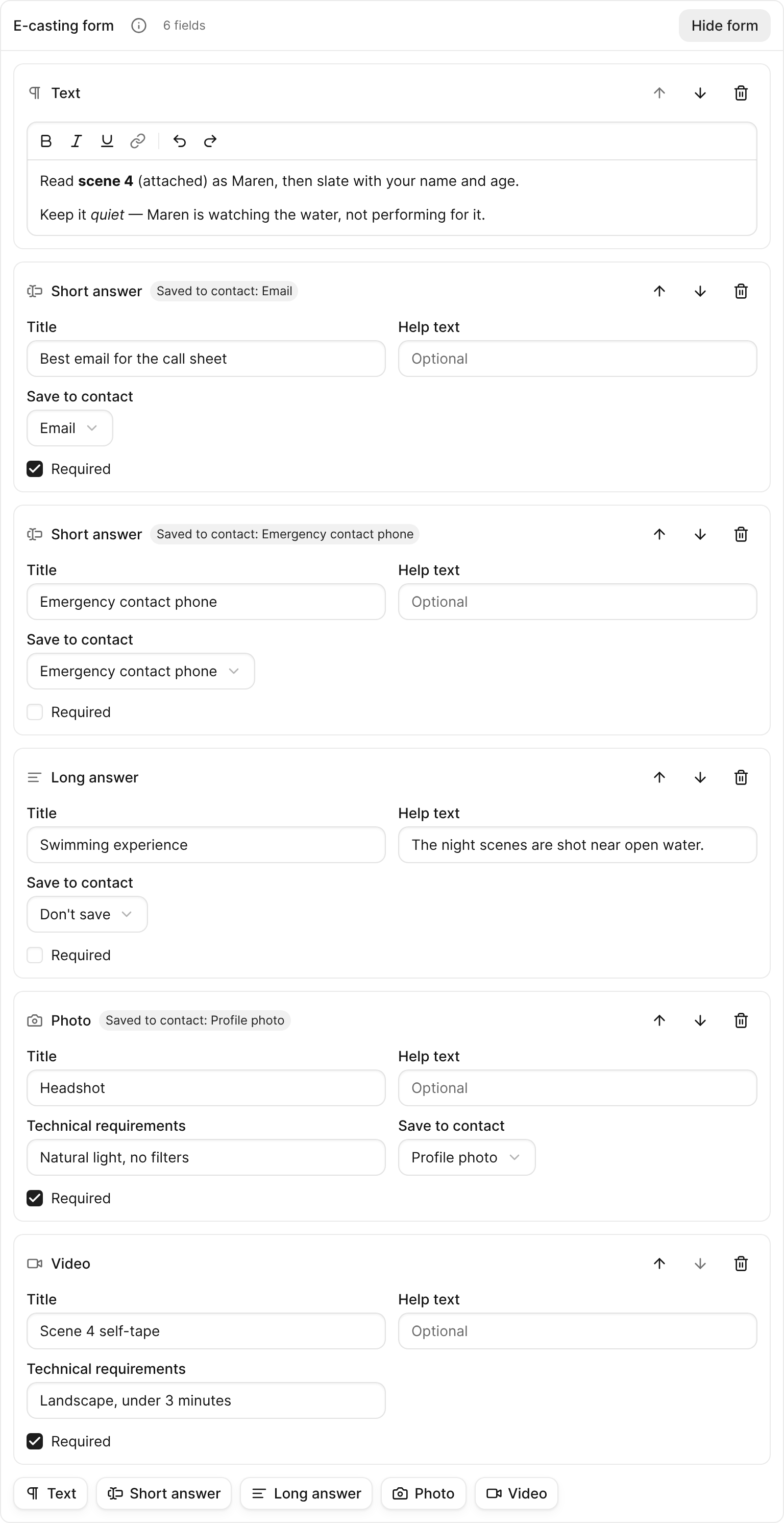This screenshot has height=1523, width=784.
Task: Redo the last text edit
Action: [x=210, y=141]
